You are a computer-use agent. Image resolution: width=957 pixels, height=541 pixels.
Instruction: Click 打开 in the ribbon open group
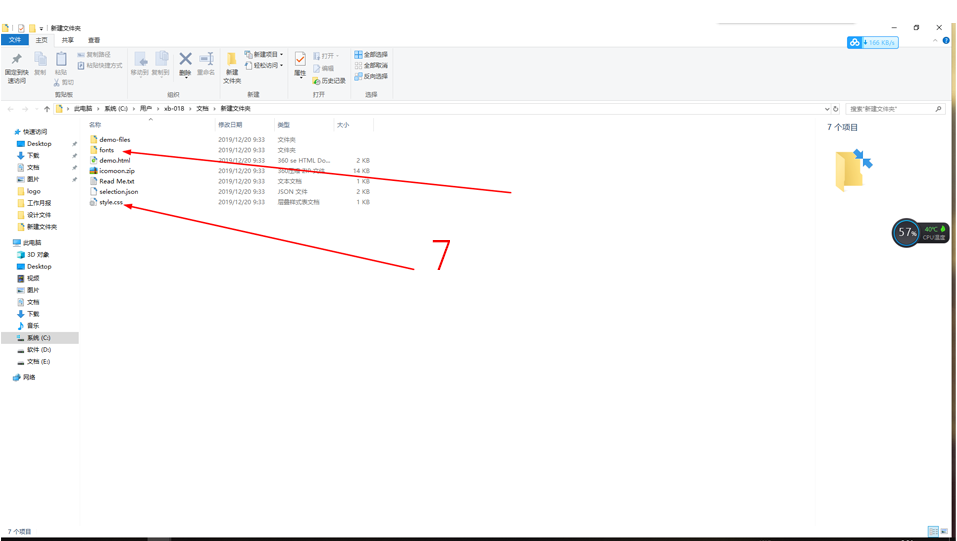coord(326,56)
